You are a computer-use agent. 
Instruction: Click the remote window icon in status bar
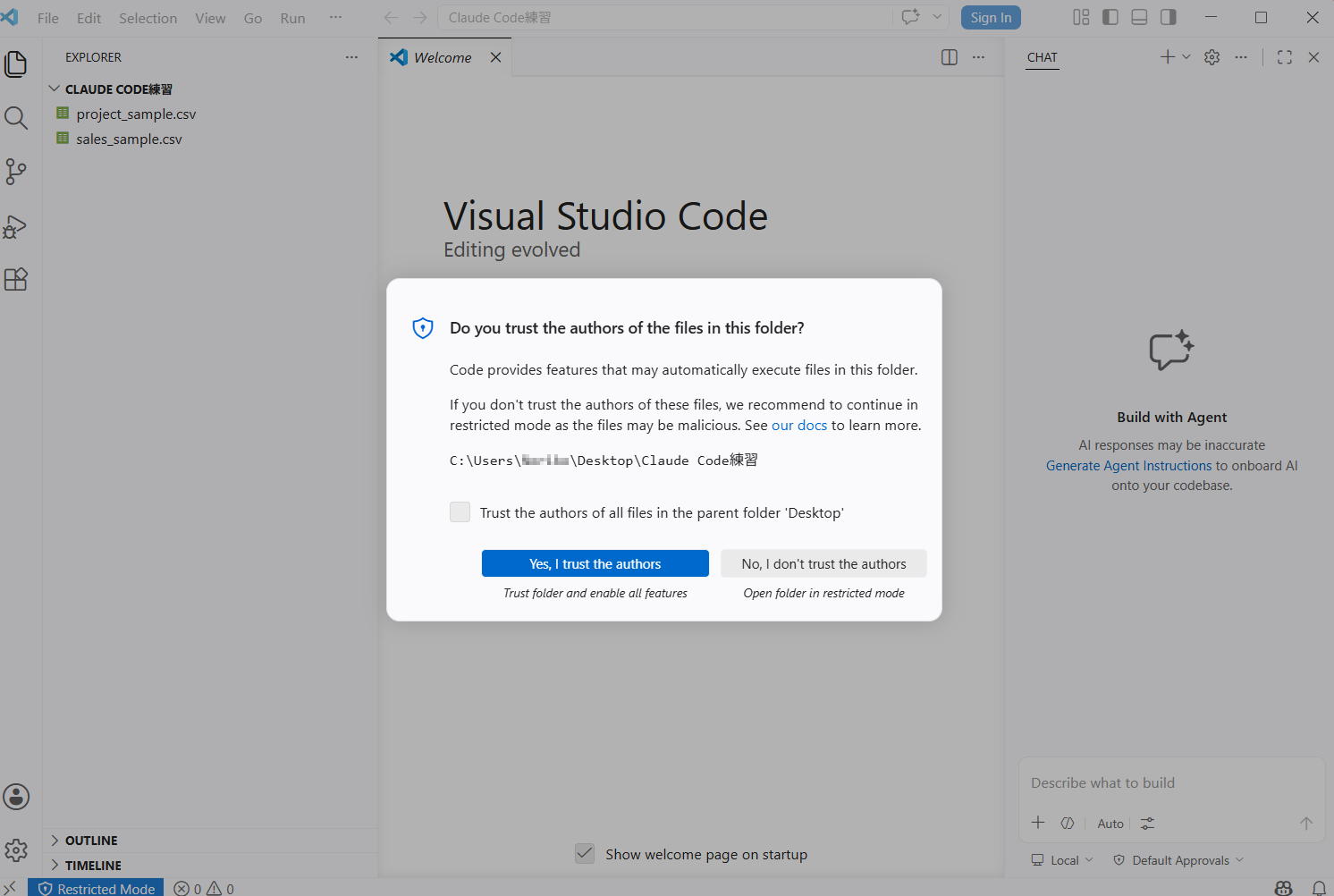(11, 888)
